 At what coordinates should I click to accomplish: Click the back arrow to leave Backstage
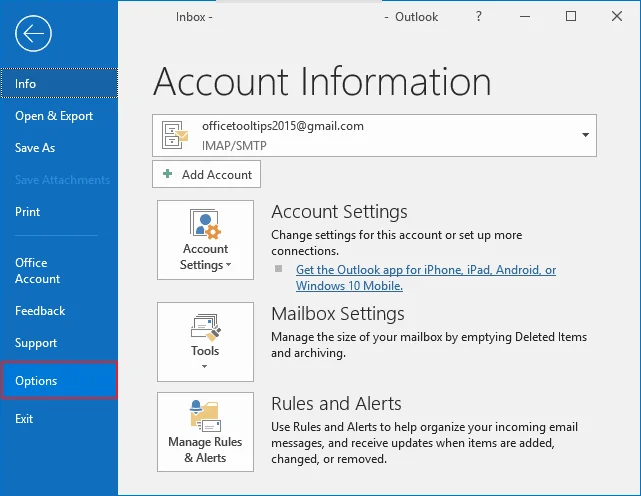coord(34,34)
